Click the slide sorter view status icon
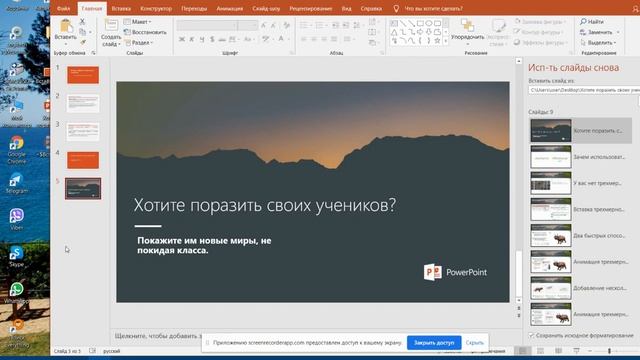The image size is (640, 360). 540,351
